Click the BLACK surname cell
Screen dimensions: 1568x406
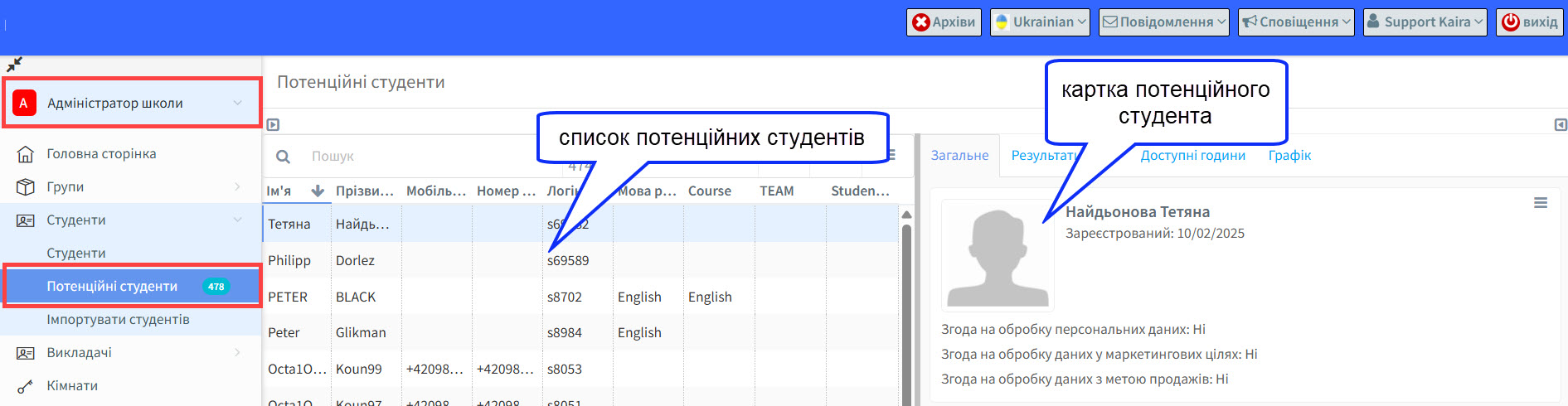356,297
